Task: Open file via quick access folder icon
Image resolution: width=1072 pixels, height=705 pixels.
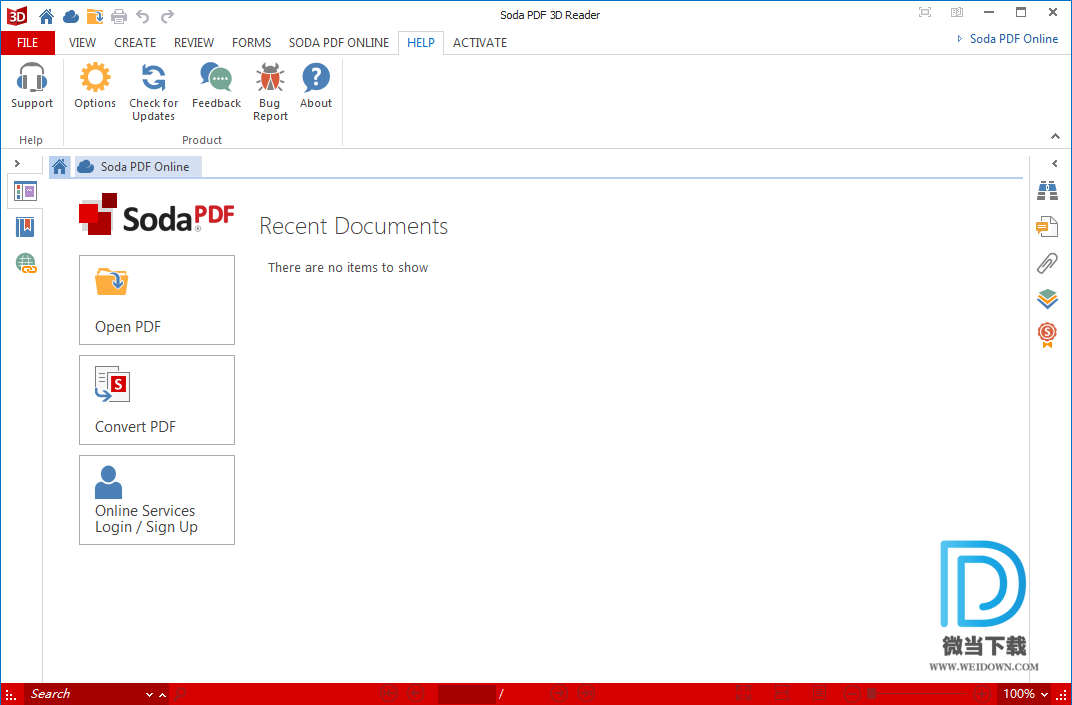Action: pyautogui.click(x=95, y=15)
